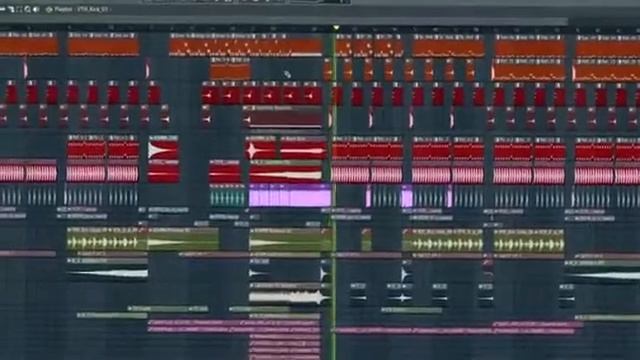Click the Playlist title label
The width and height of the screenshot is (640, 360).
(x=63, y=9)
